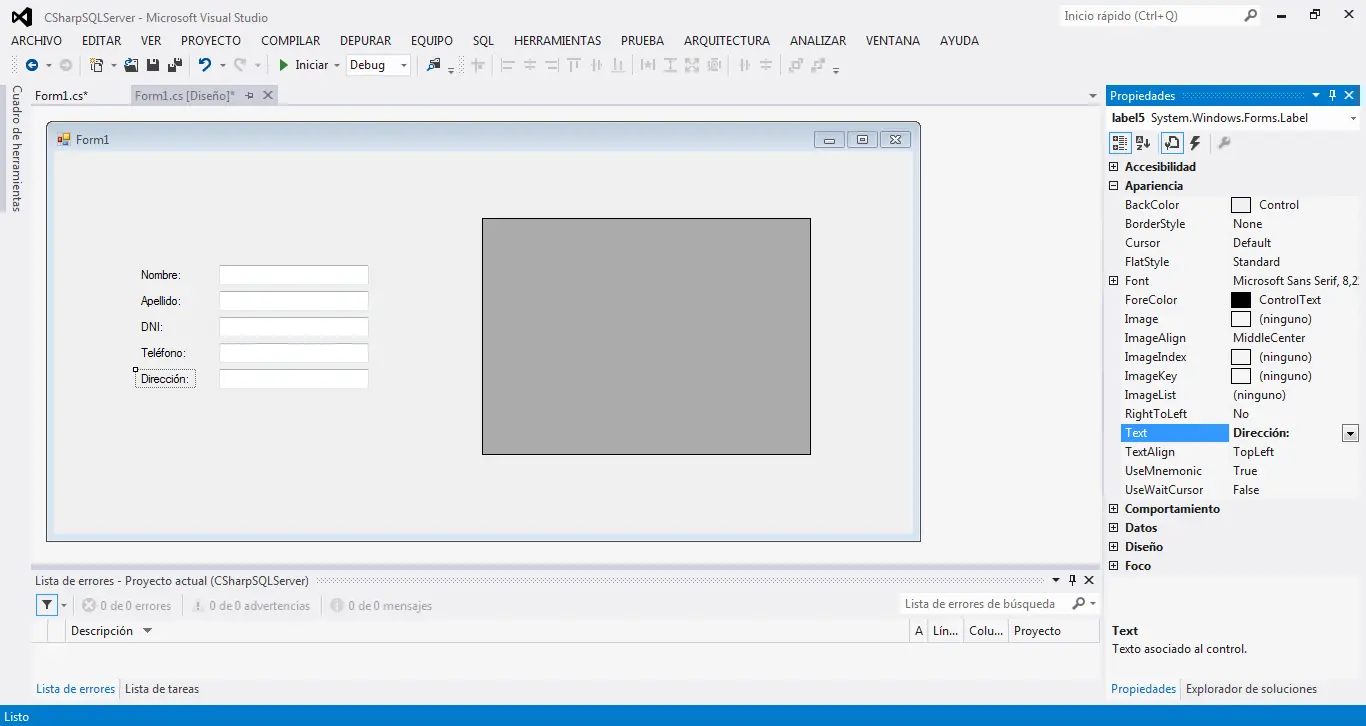The height and width of the screenshot is (726, 1366).
Task: Click the filter funnel icon in error list
Action: 47,605
